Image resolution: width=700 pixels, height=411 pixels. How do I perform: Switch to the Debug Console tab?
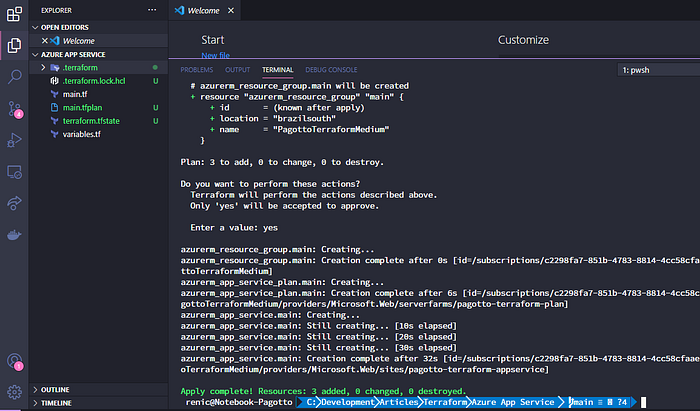[x=331, y=70]
